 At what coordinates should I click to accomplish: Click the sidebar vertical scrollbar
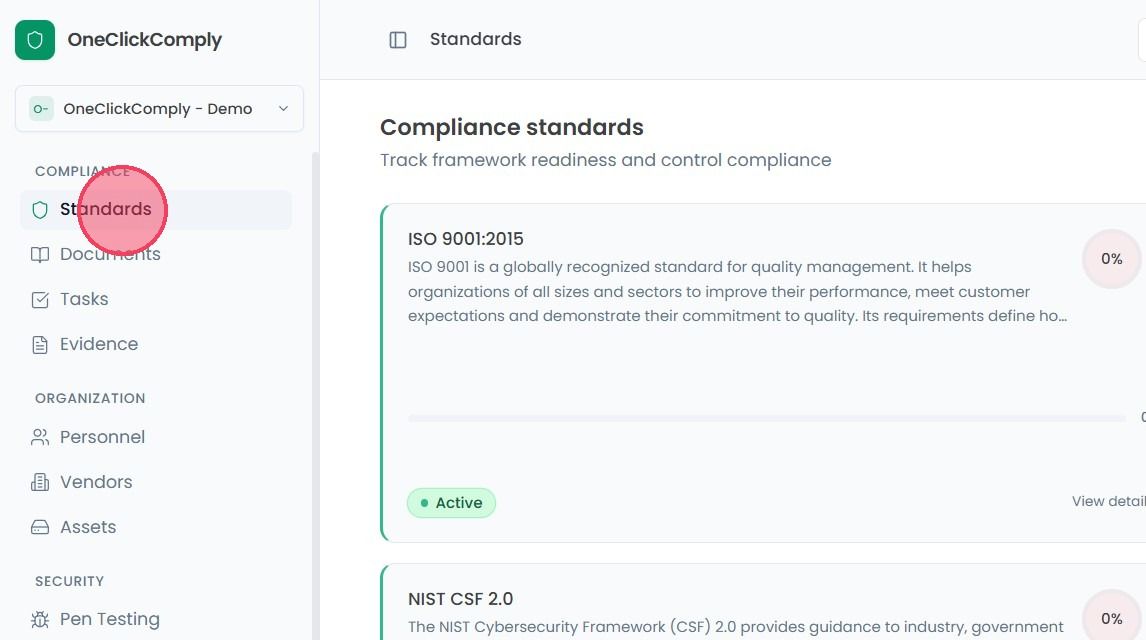tap(316, 395)
